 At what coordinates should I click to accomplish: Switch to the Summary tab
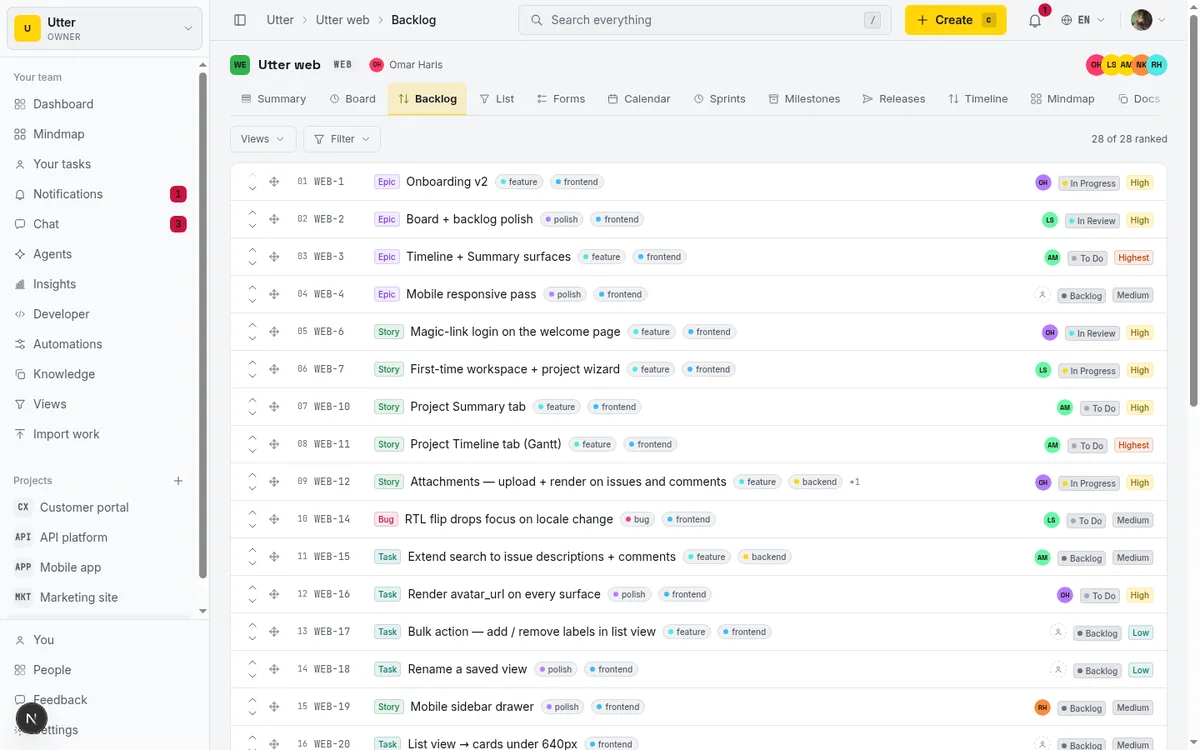click(x=274, y=99)
